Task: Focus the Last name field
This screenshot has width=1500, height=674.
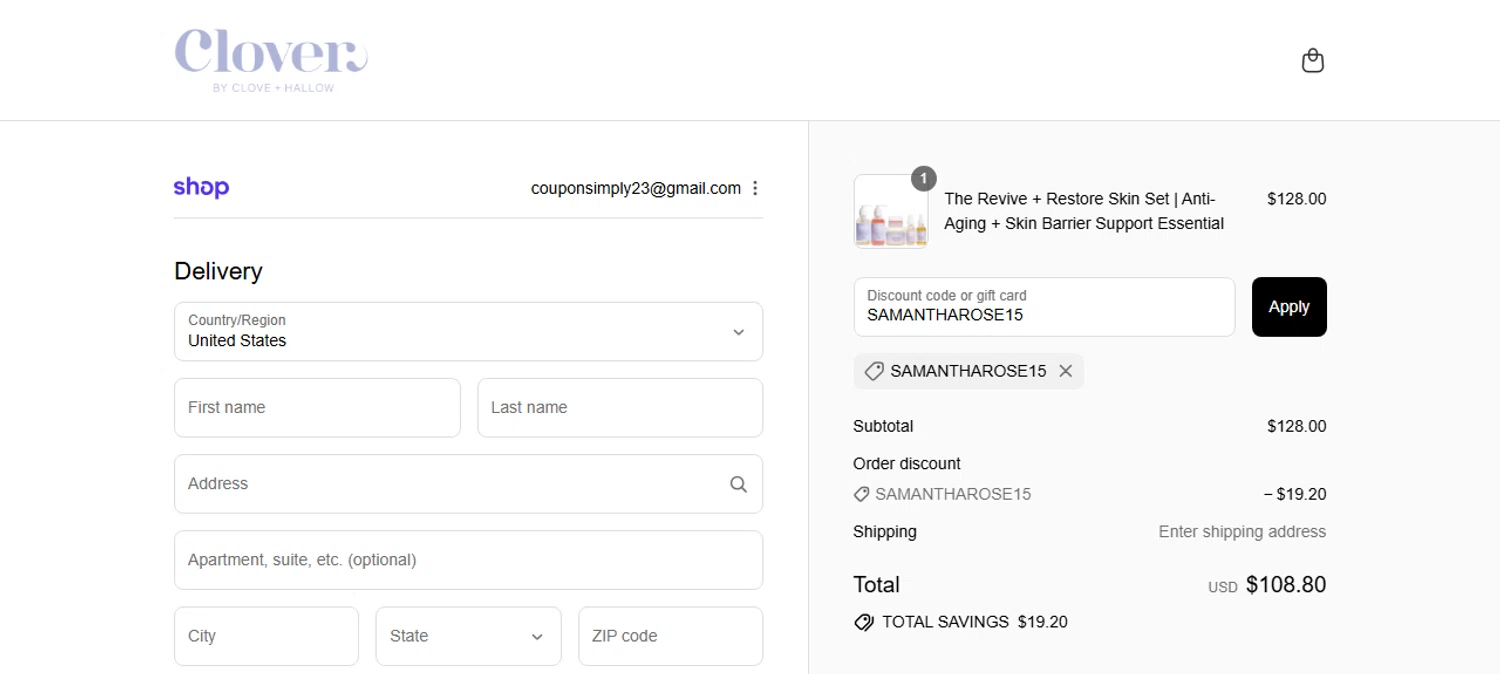Action: pyautogui.click(x=620, y=407)
